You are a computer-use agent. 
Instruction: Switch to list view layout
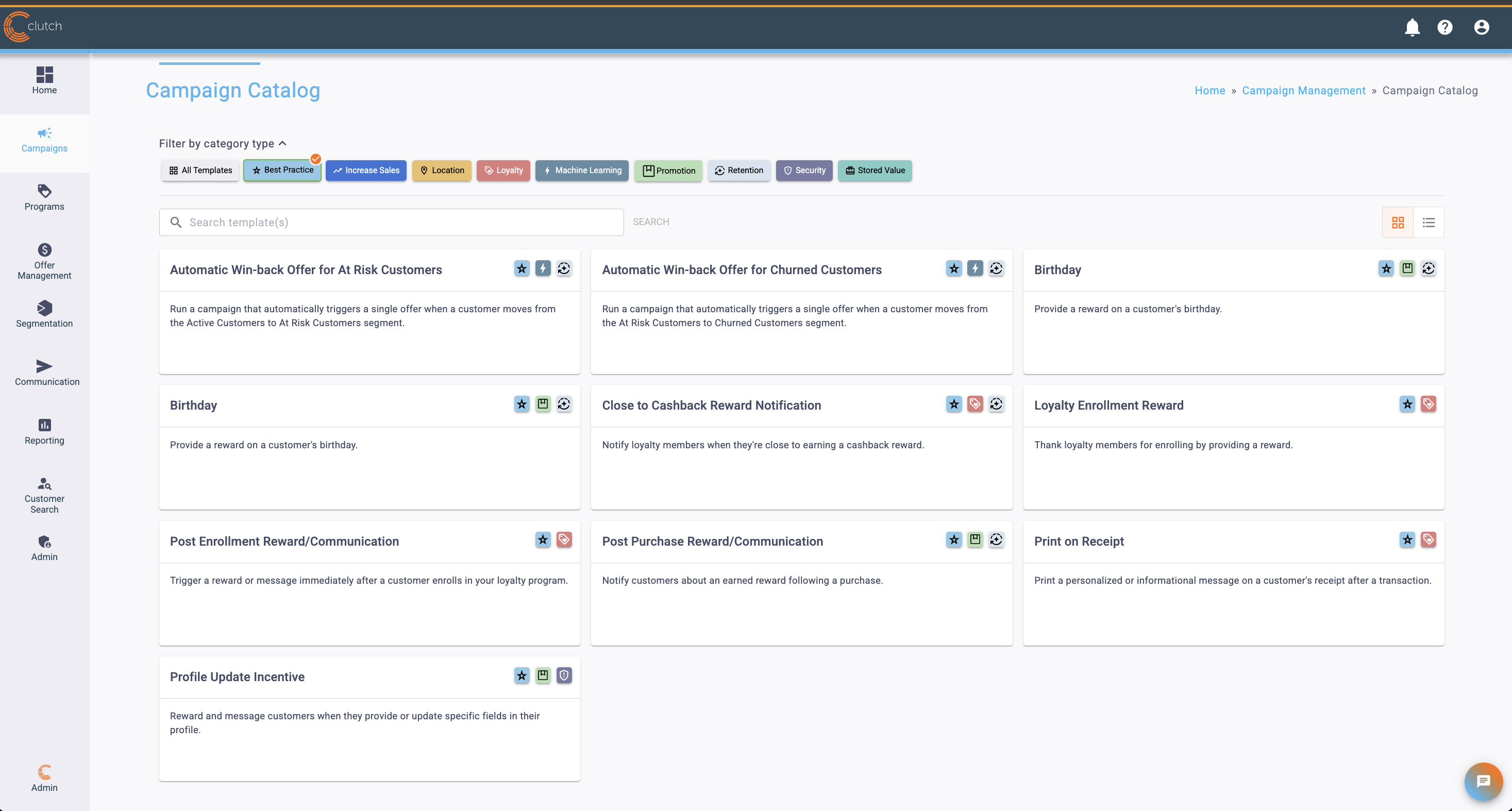(1428, 223)
